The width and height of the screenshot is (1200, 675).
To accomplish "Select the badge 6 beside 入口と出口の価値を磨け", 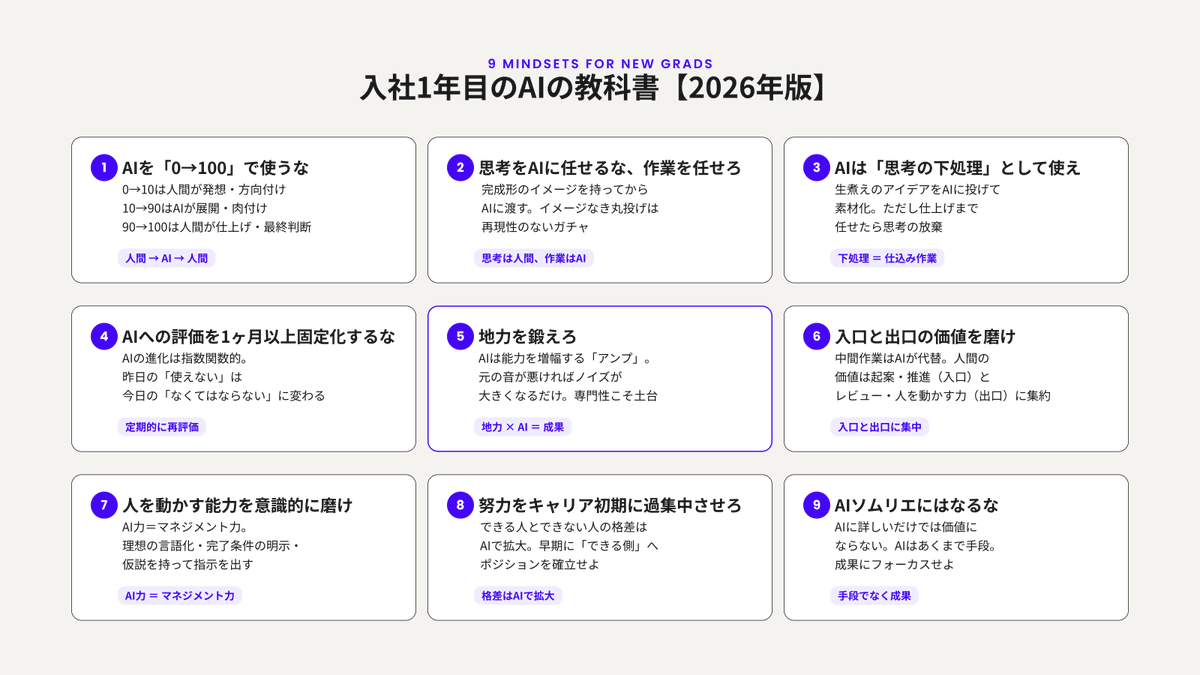I will [x=815, y=337].
